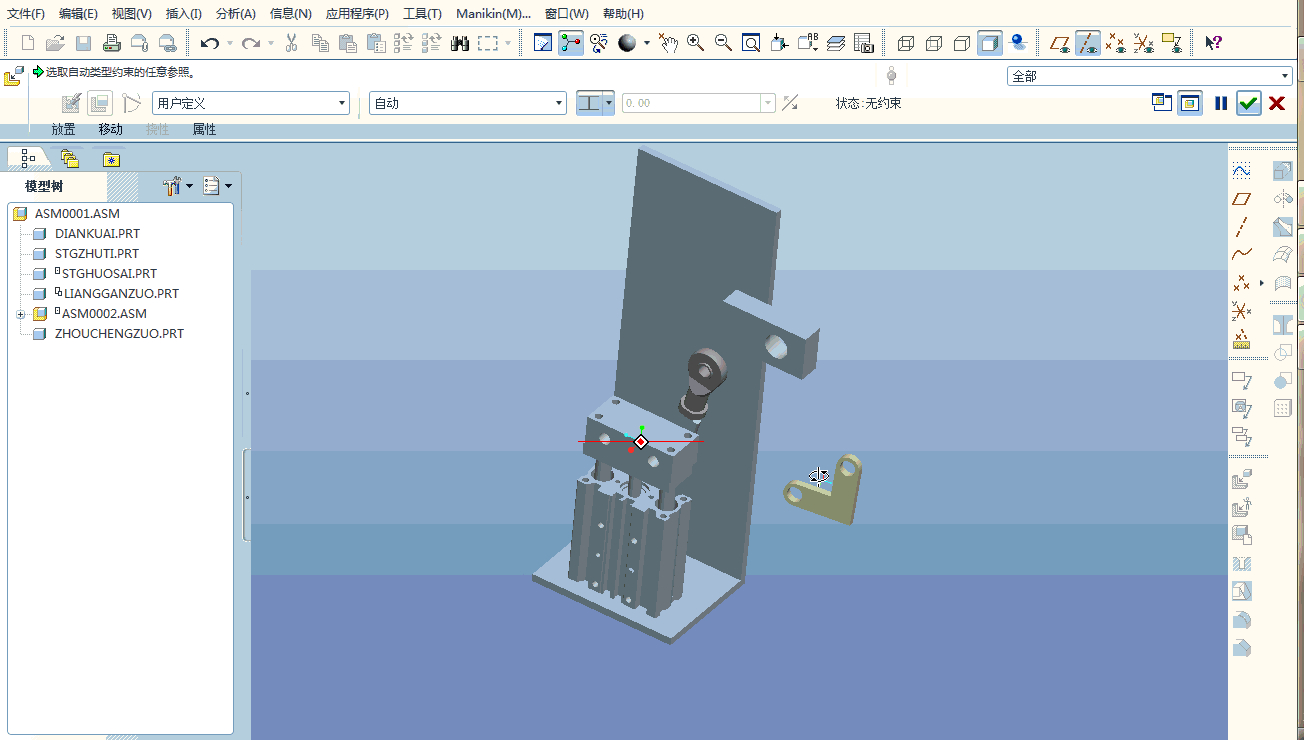
Task: Toggle datum planes display
Action: click(1060, 43)
